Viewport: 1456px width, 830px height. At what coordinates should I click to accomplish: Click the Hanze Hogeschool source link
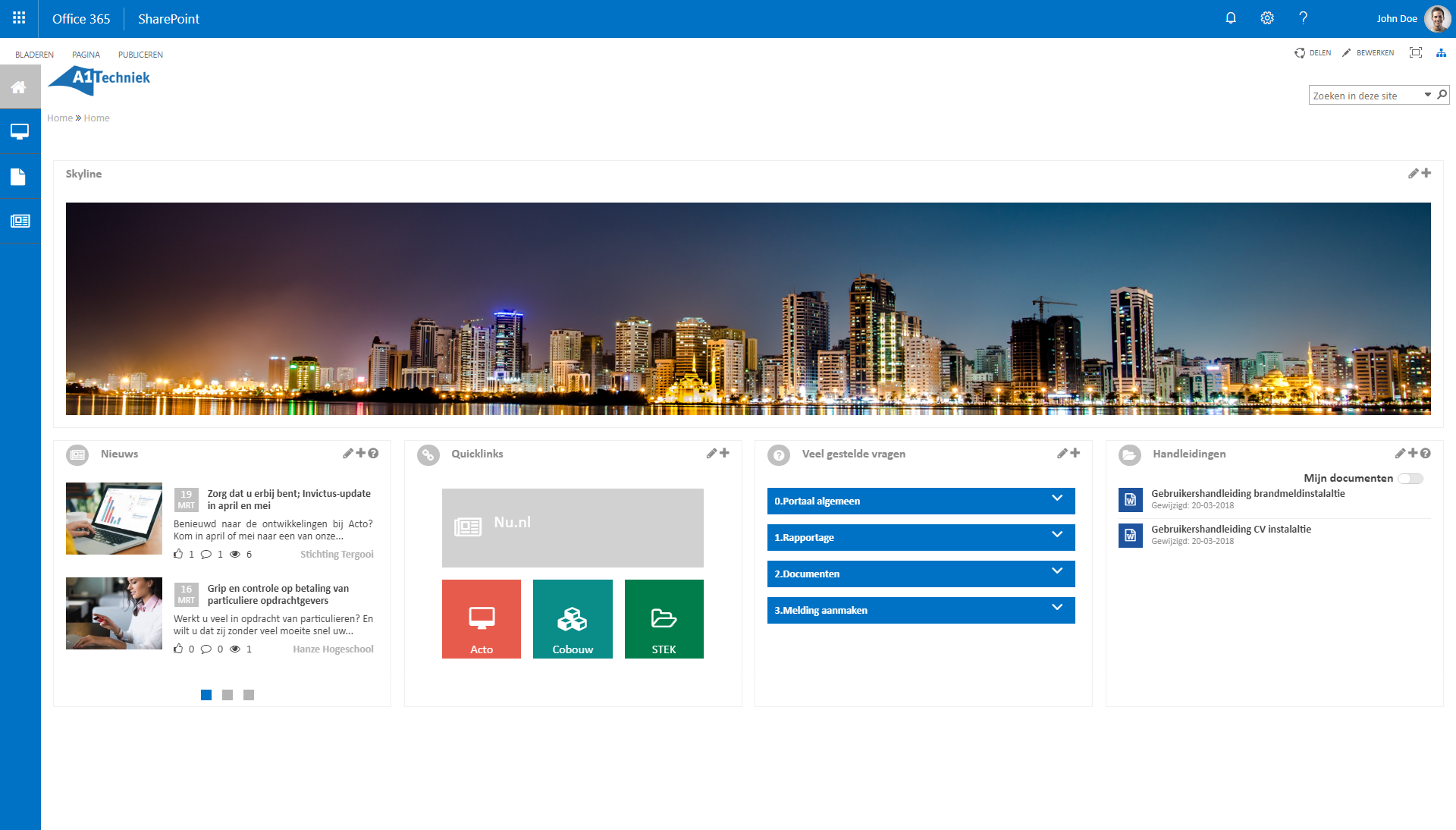click(x=333, y=649)
